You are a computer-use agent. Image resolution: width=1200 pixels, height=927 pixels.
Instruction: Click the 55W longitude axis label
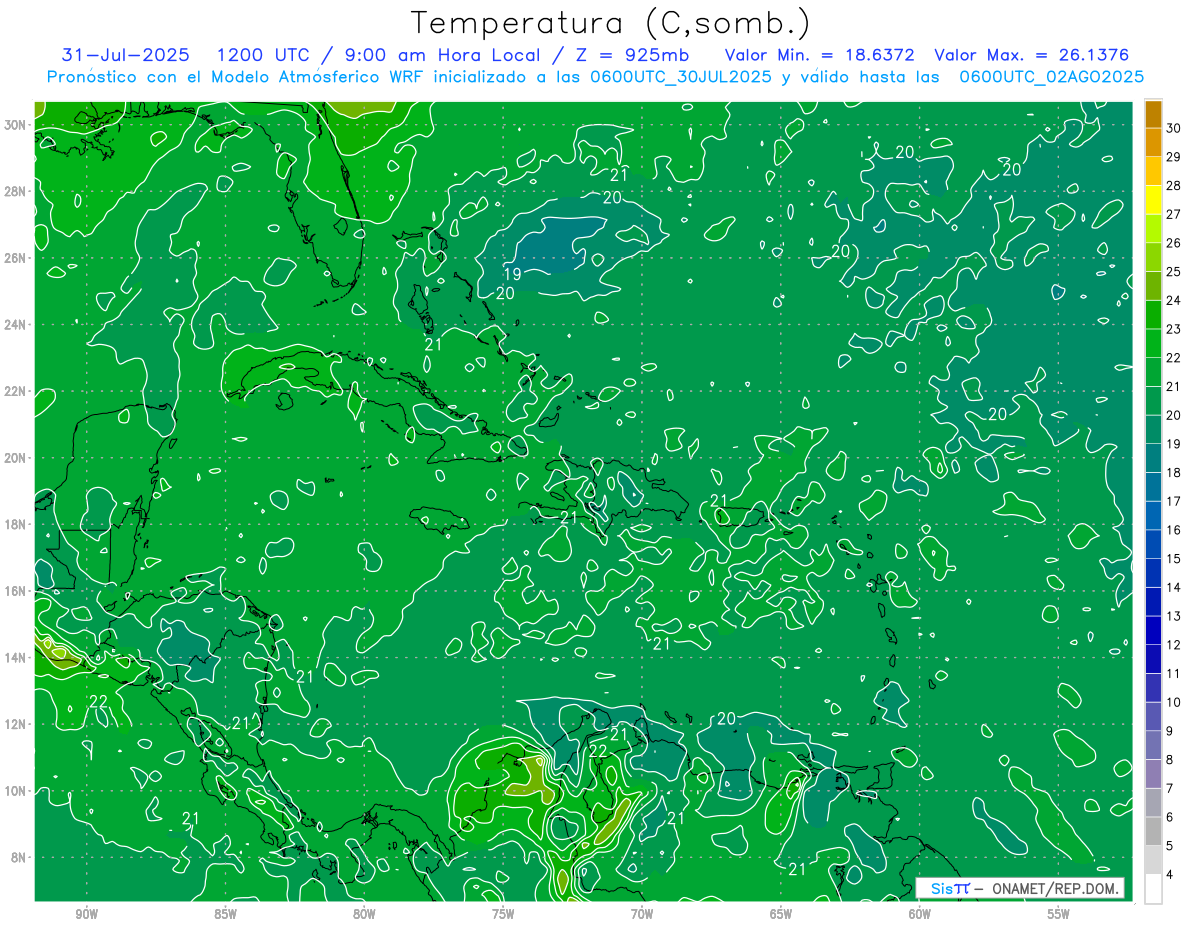point(1059,914)
